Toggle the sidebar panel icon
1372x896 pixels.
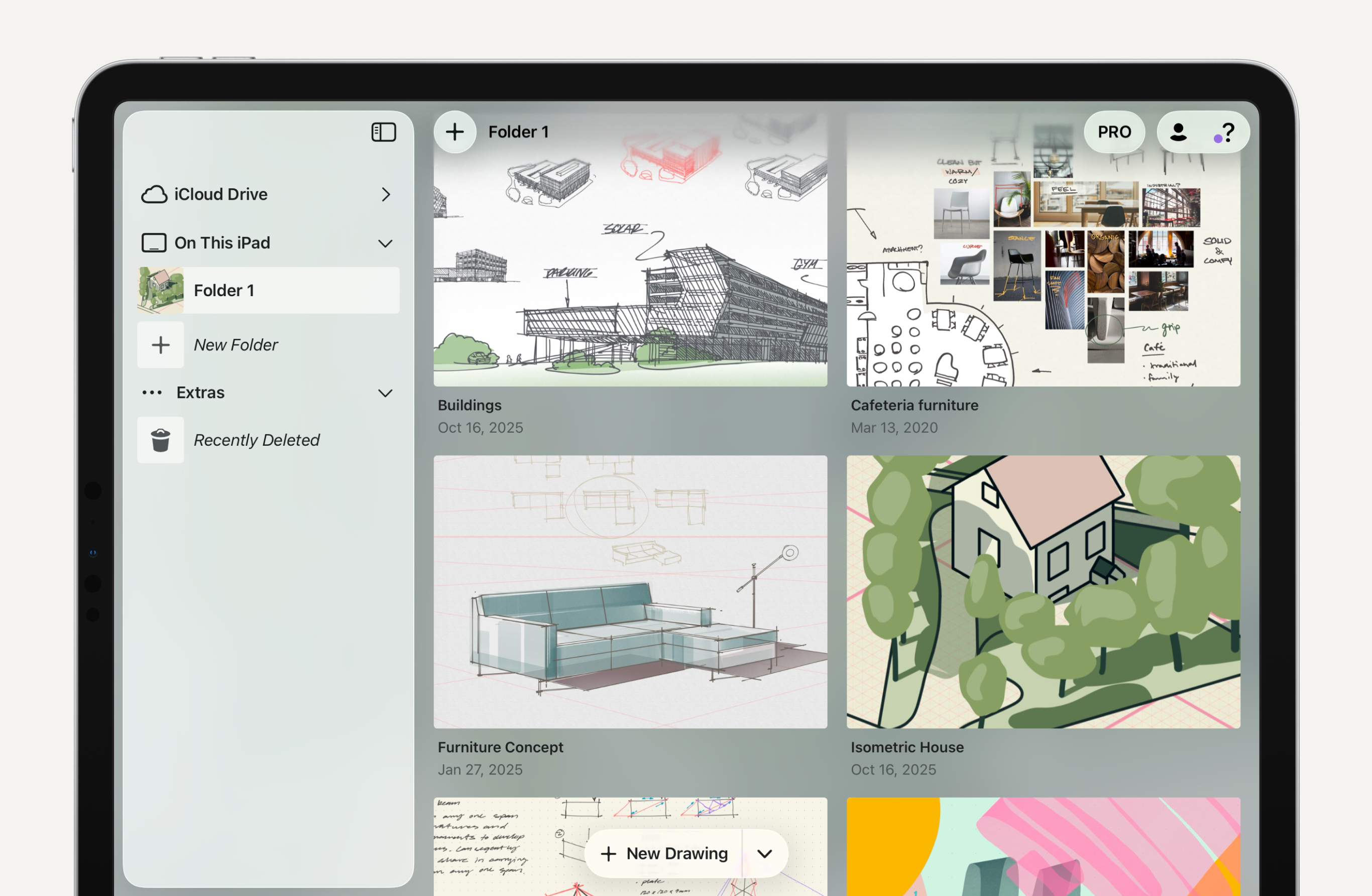point(383,132)
